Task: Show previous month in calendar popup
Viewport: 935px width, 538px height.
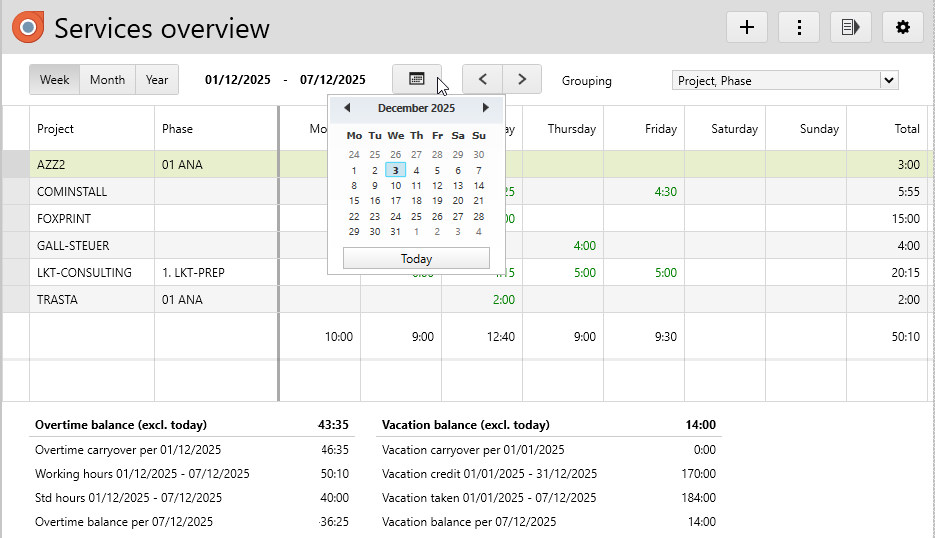Action: tap(347, 108)
